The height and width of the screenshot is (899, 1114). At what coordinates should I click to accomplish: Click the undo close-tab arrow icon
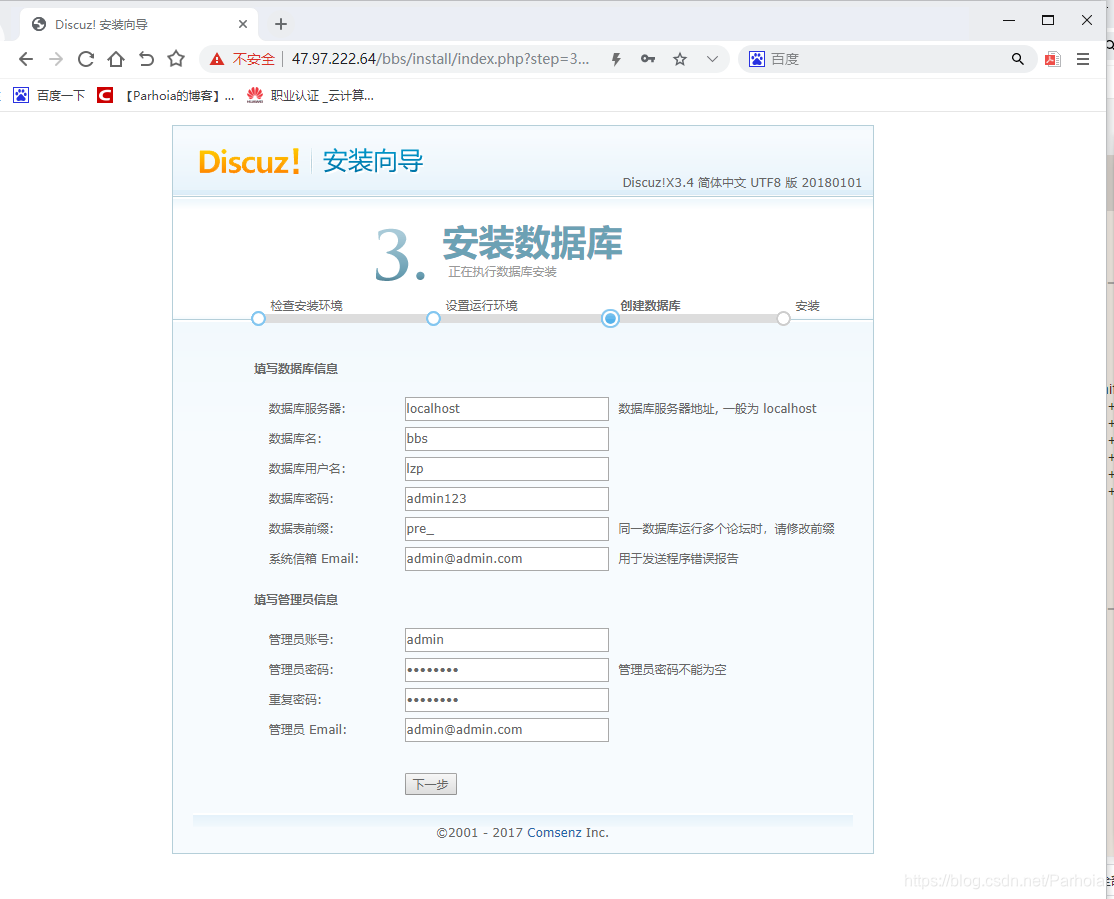tap(146, 59)
